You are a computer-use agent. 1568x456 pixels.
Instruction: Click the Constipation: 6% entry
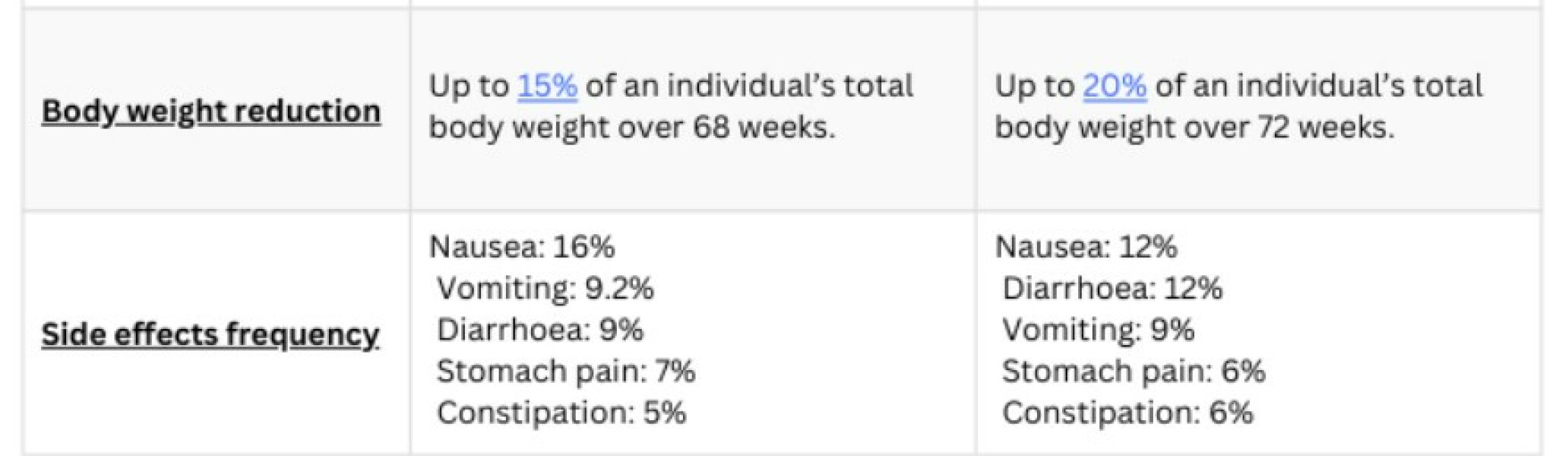(1127, 413)
